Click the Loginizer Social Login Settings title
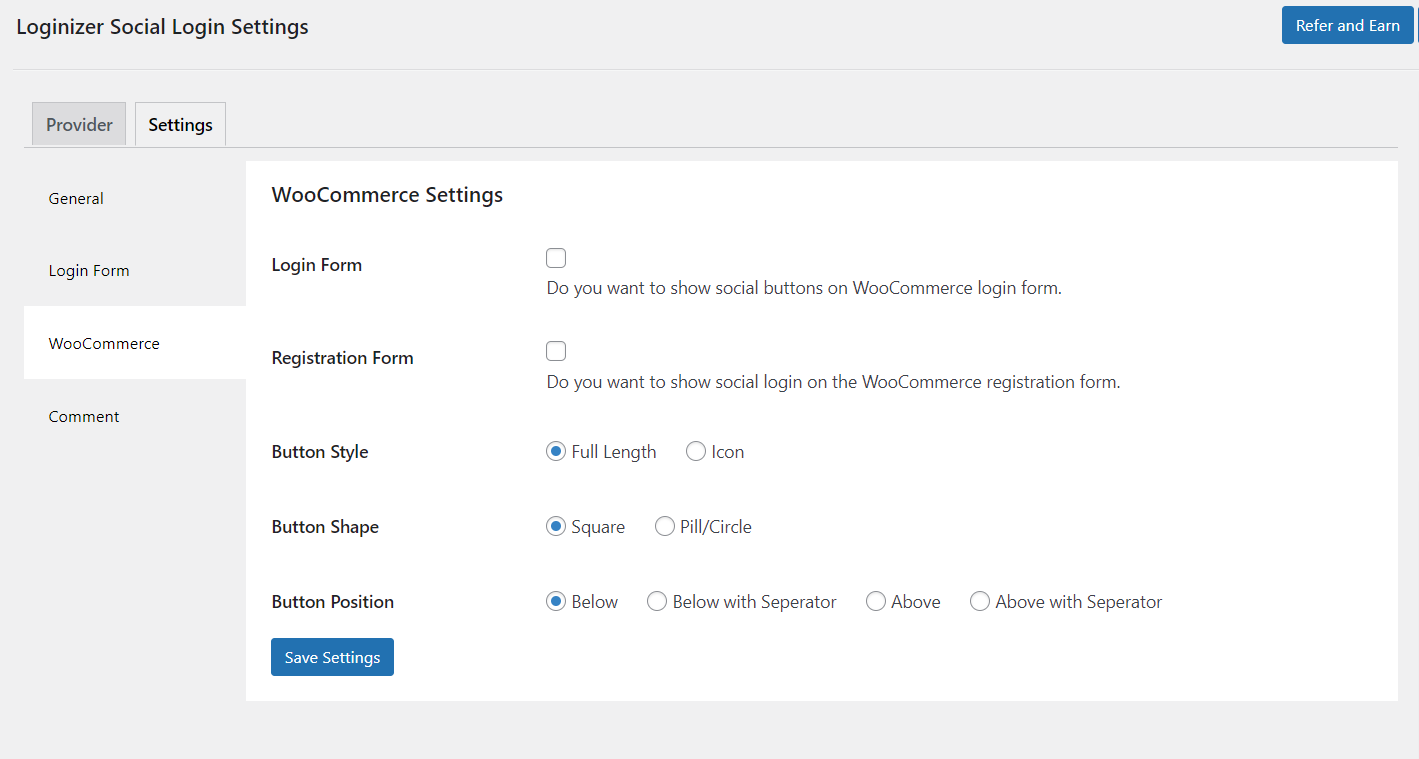This screenshot has height=759, width=1419. [x=162, y=27]
